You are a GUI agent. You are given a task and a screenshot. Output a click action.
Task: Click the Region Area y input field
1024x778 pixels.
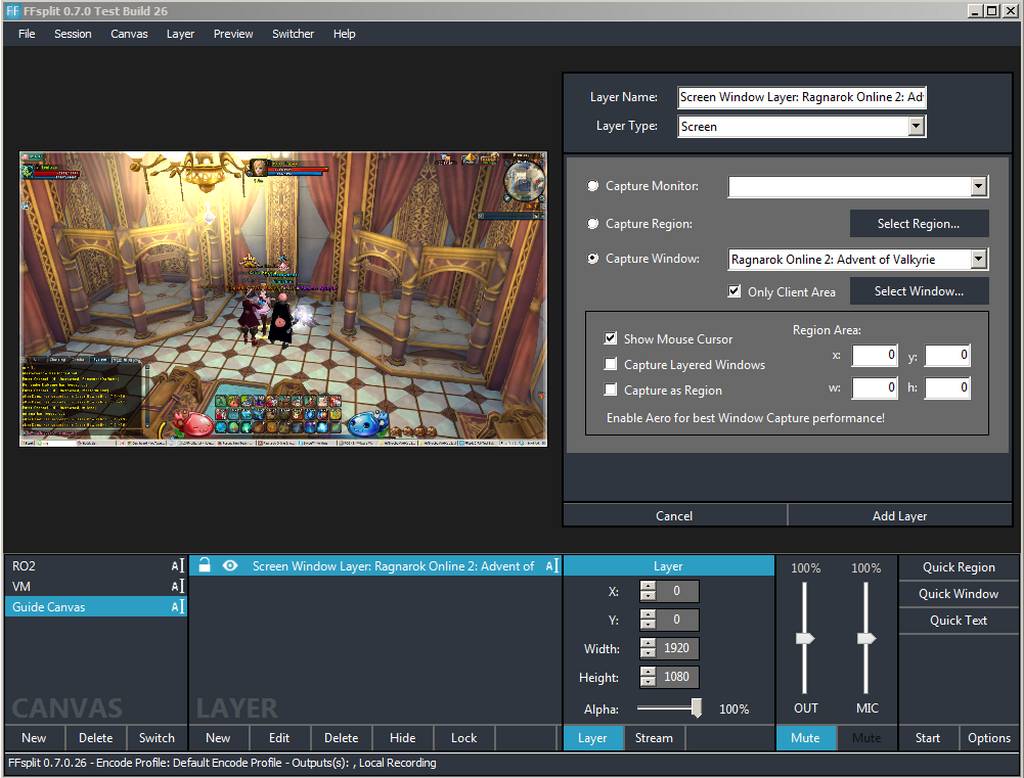click(947, 355)
